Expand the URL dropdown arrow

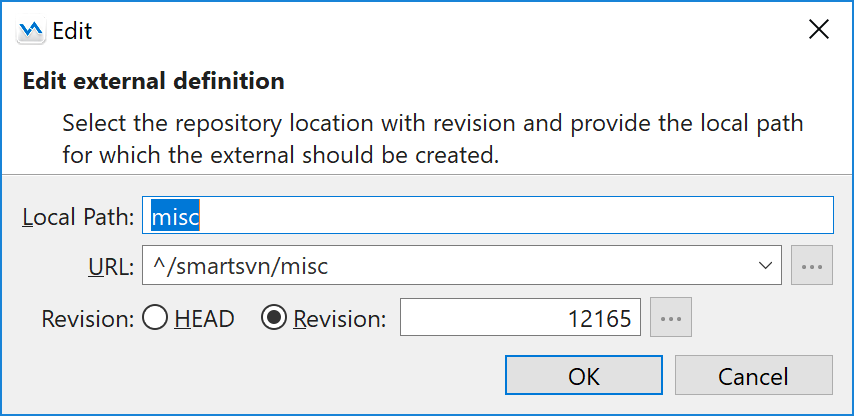click(765, 267)
